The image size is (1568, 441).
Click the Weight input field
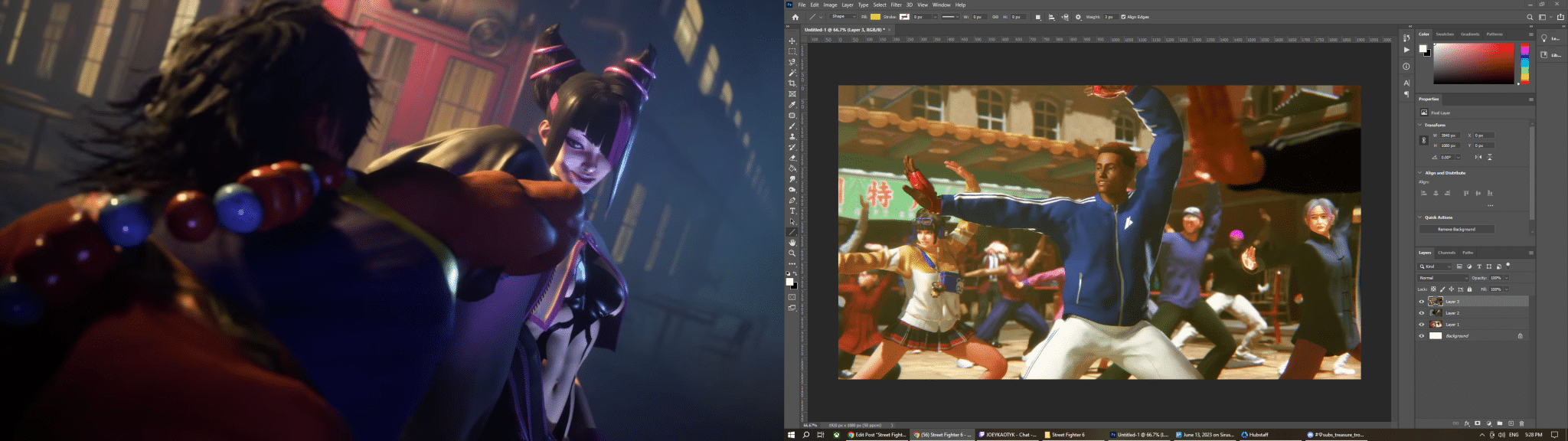(1110, 17)
